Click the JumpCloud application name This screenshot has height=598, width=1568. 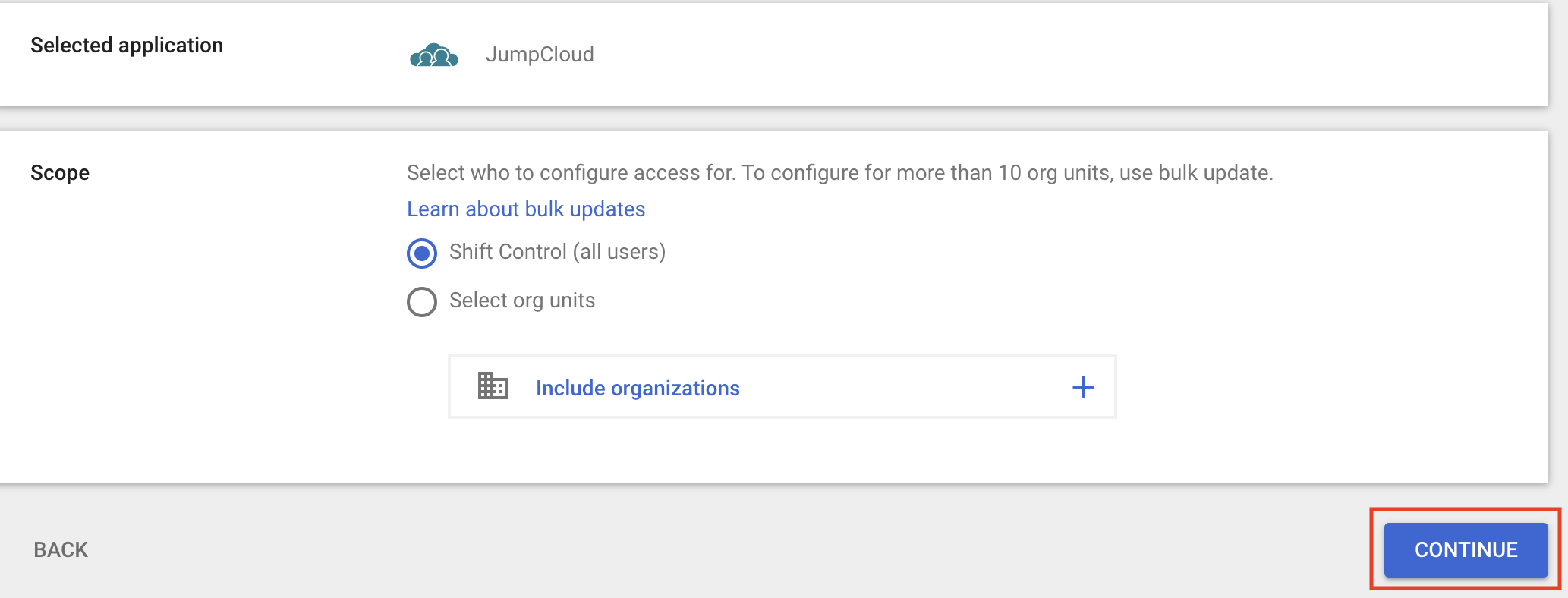click(540, 55)
